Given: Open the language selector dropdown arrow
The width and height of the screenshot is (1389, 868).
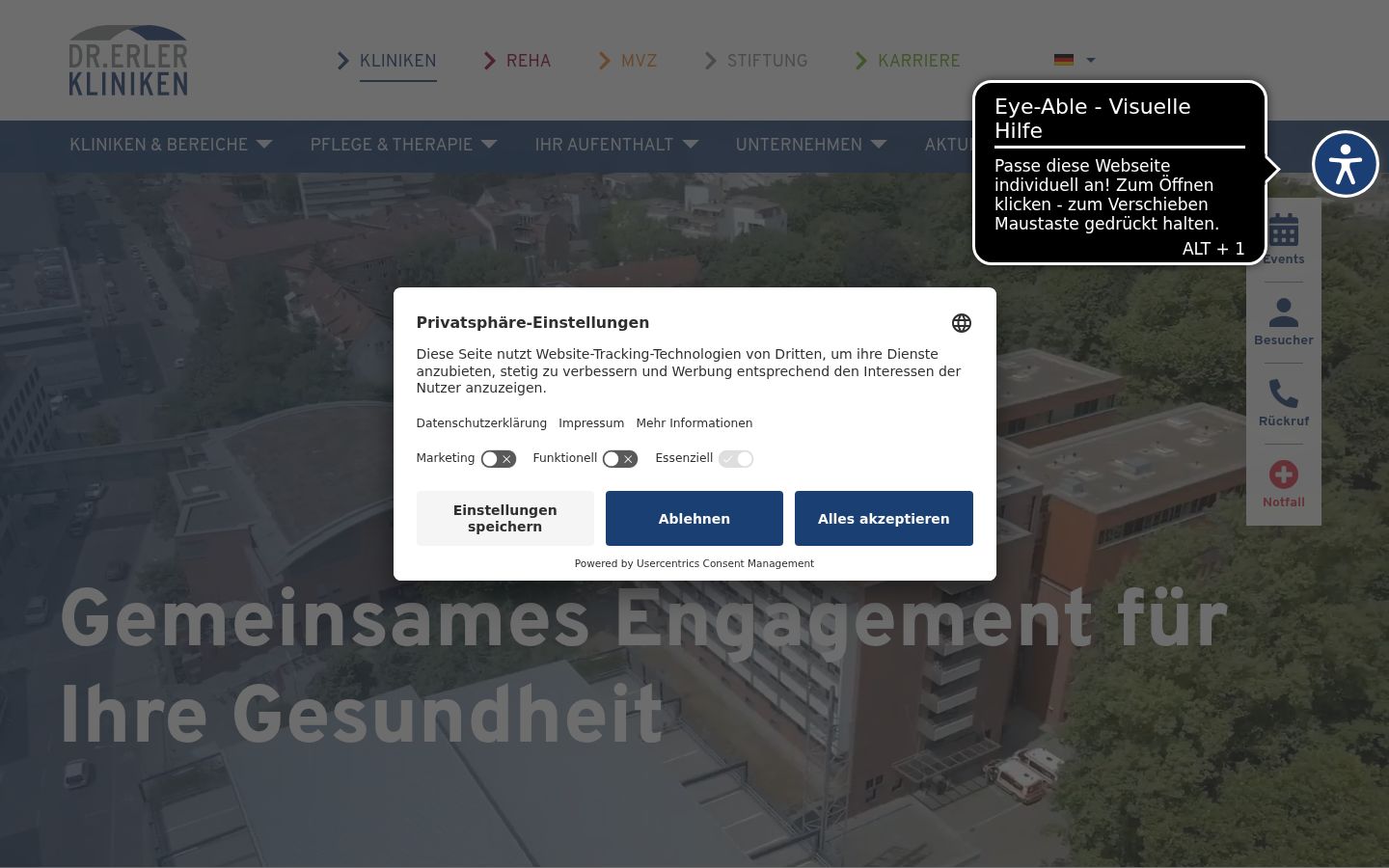Looking at the screenshot, I should pos(1091,60).
